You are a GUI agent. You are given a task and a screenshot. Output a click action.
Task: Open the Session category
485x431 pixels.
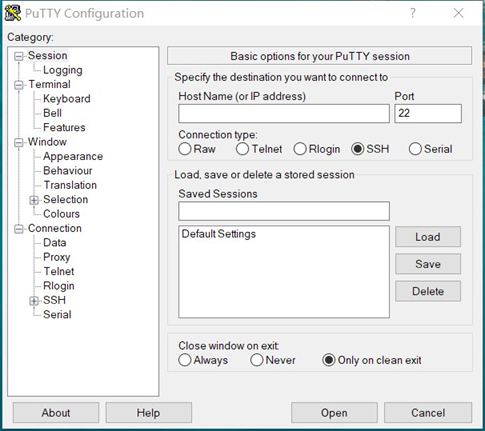(x=47, y=55)
